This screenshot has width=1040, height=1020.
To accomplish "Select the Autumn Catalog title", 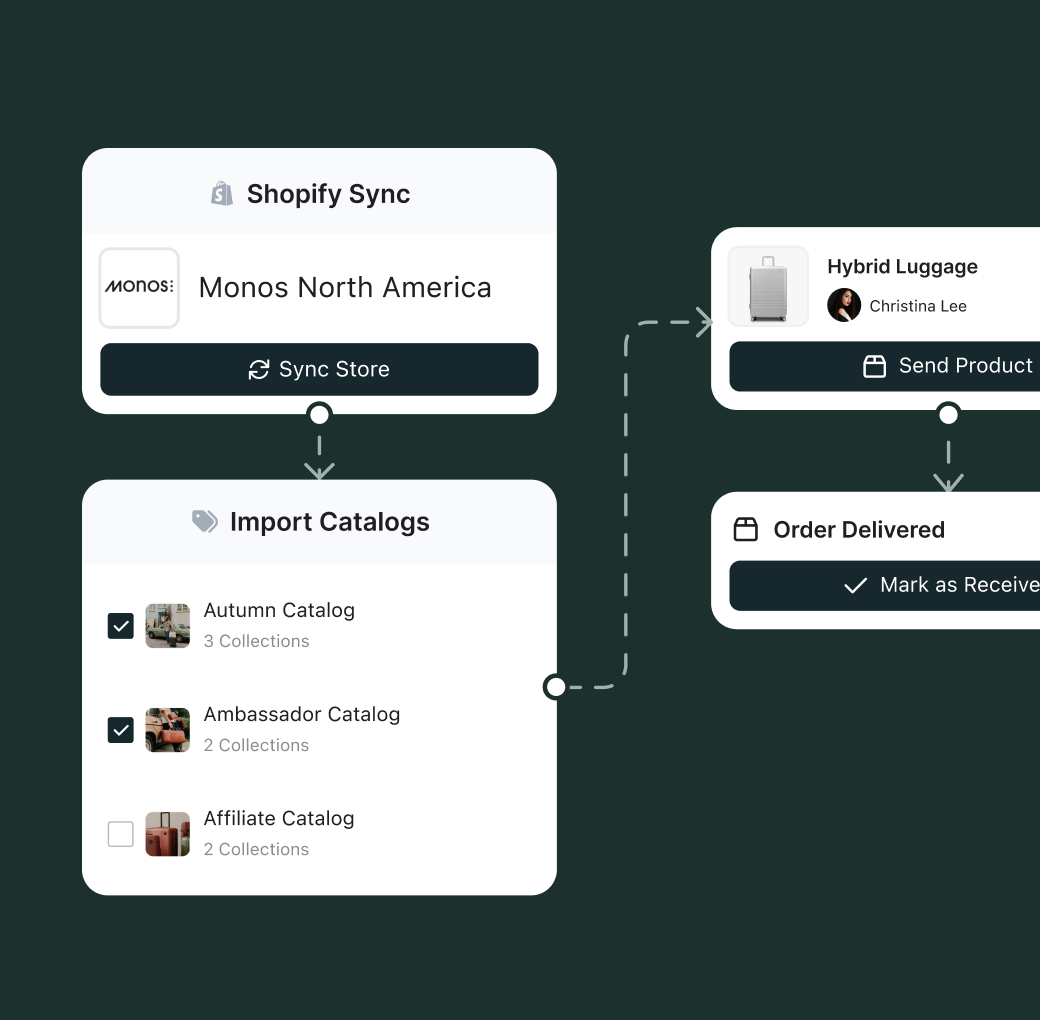I will point(279,610).
